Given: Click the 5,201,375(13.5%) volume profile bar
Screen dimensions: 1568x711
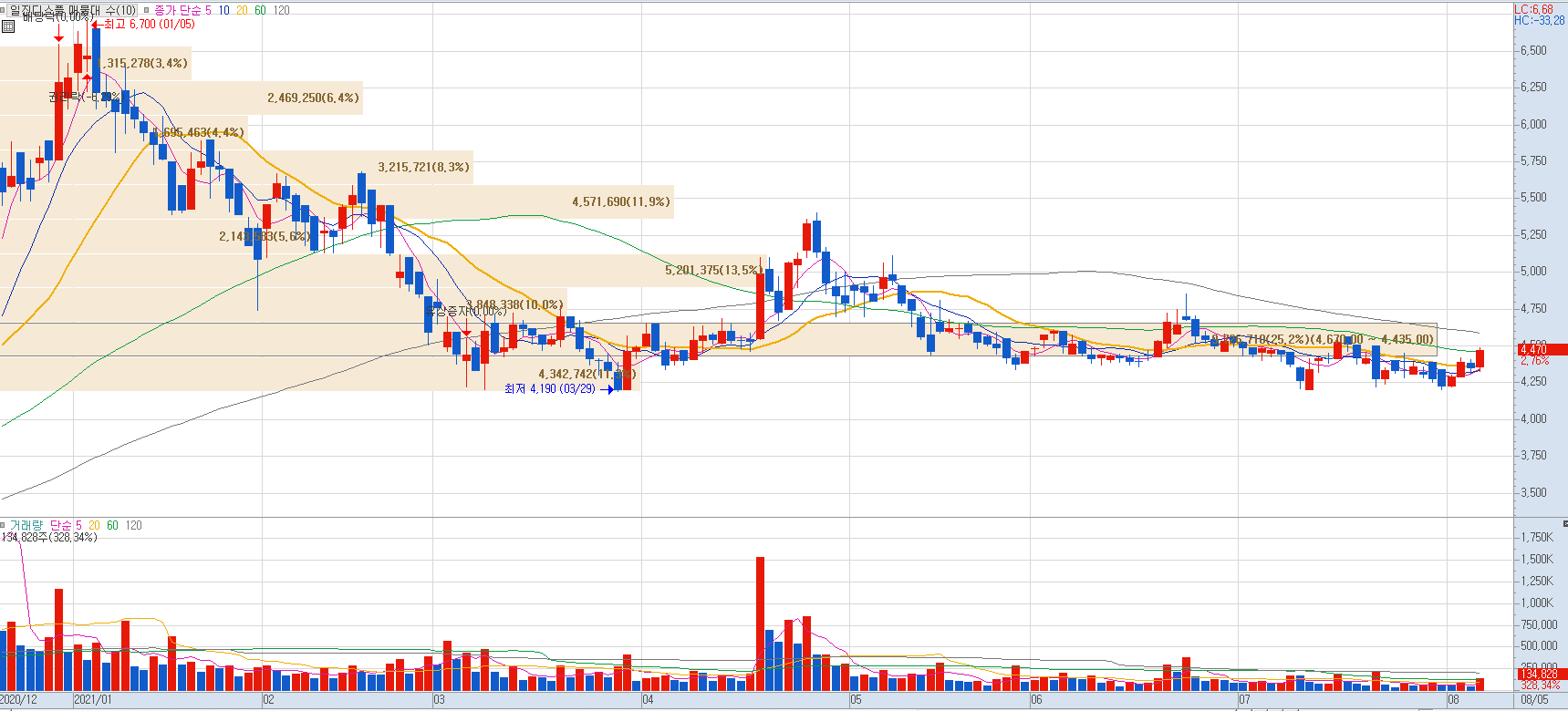Looking at the screenshot, I should tap(383, 271).
